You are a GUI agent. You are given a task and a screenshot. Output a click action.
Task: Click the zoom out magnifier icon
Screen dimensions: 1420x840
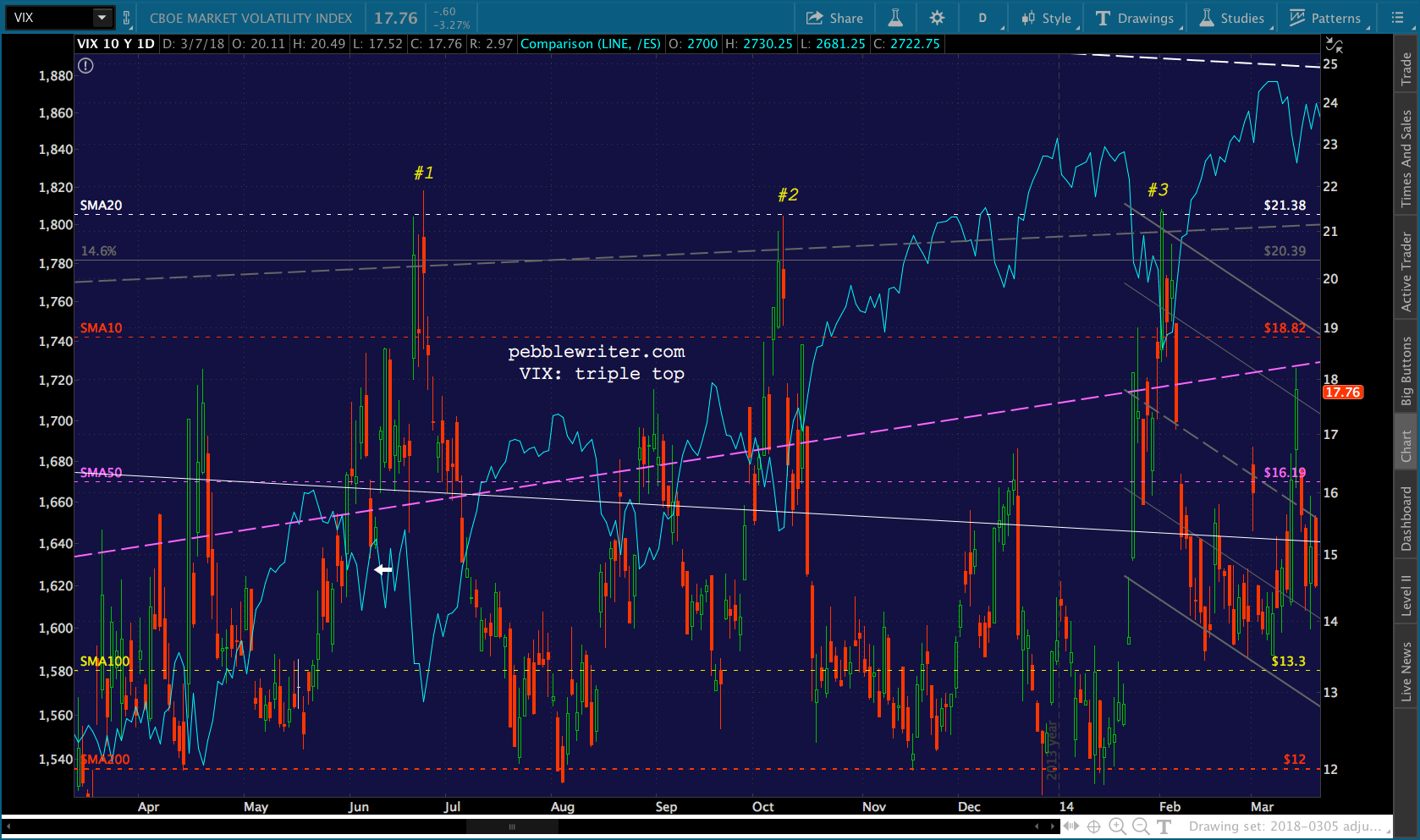(x=1141, y=826)
